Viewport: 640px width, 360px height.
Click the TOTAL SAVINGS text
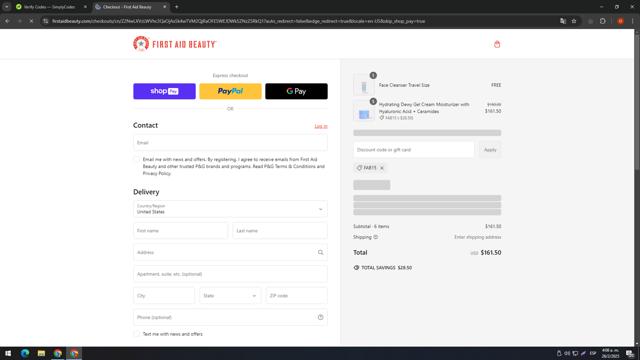click(x=386, y=268)
